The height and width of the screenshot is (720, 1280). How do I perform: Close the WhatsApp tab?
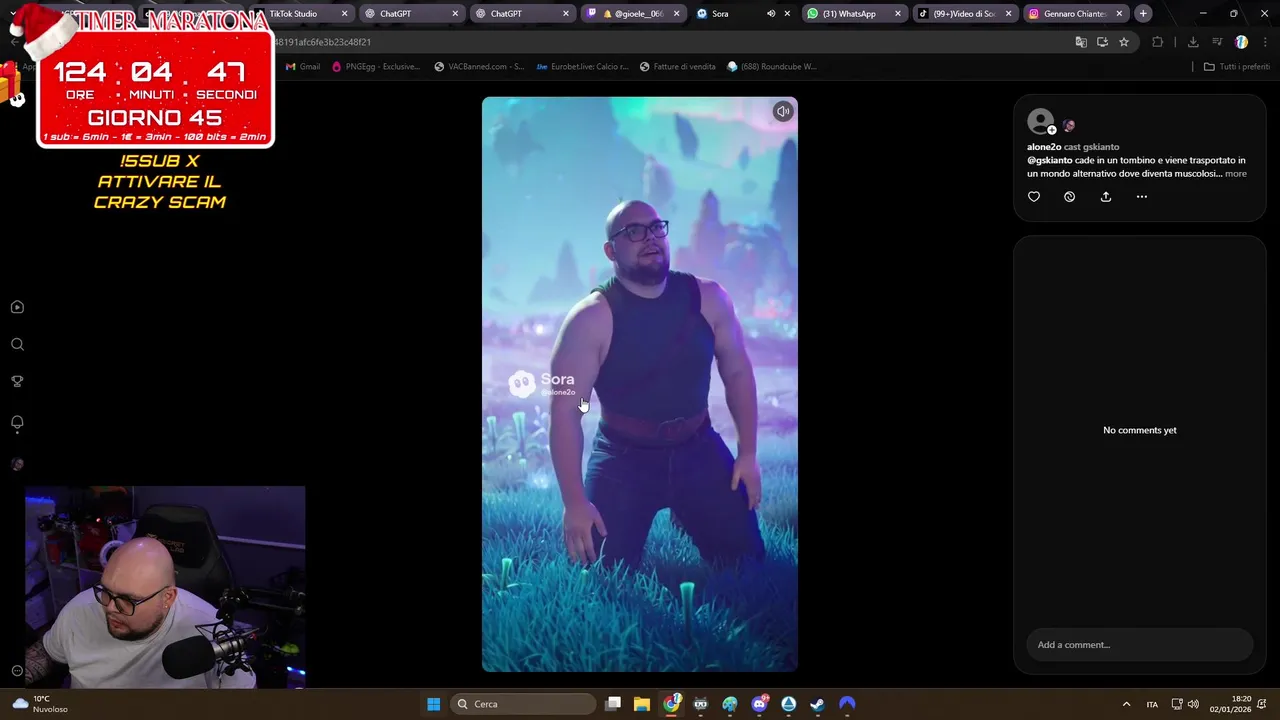tap(897, 14)
